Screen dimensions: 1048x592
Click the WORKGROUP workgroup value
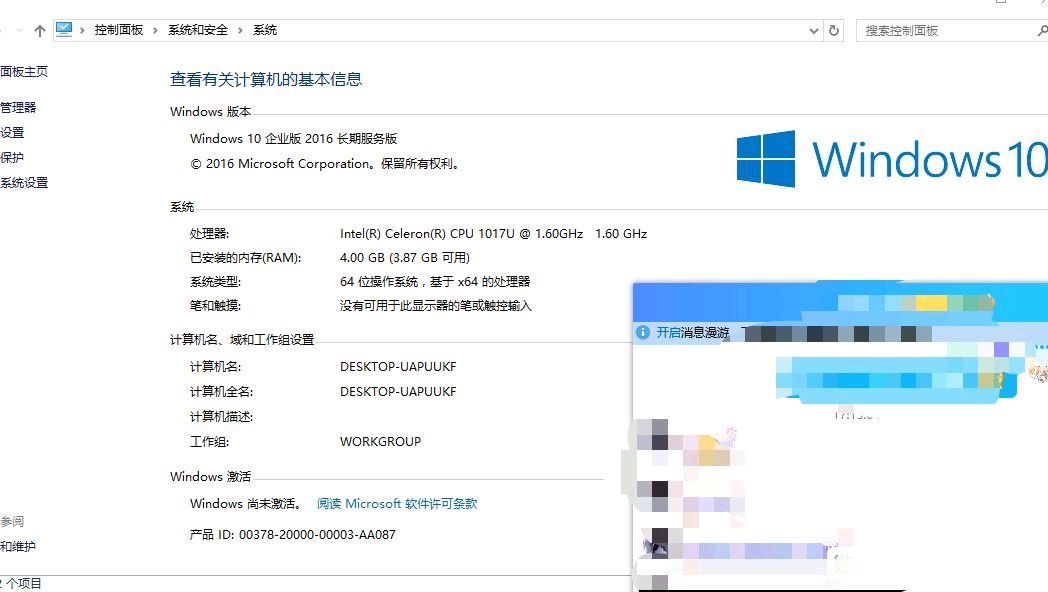tap(380, 442)
